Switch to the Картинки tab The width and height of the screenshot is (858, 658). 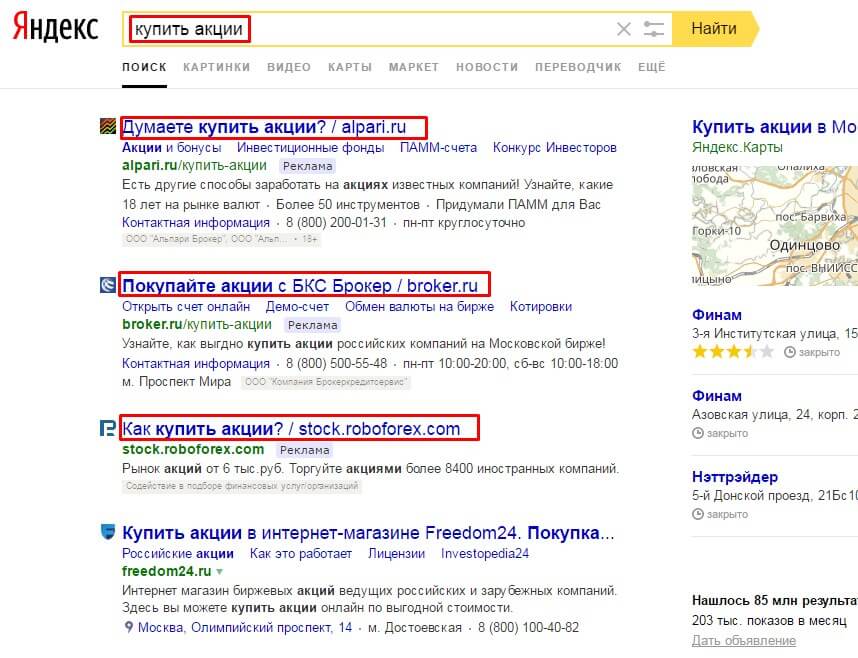pyautogui.click(x=217, y=67)
